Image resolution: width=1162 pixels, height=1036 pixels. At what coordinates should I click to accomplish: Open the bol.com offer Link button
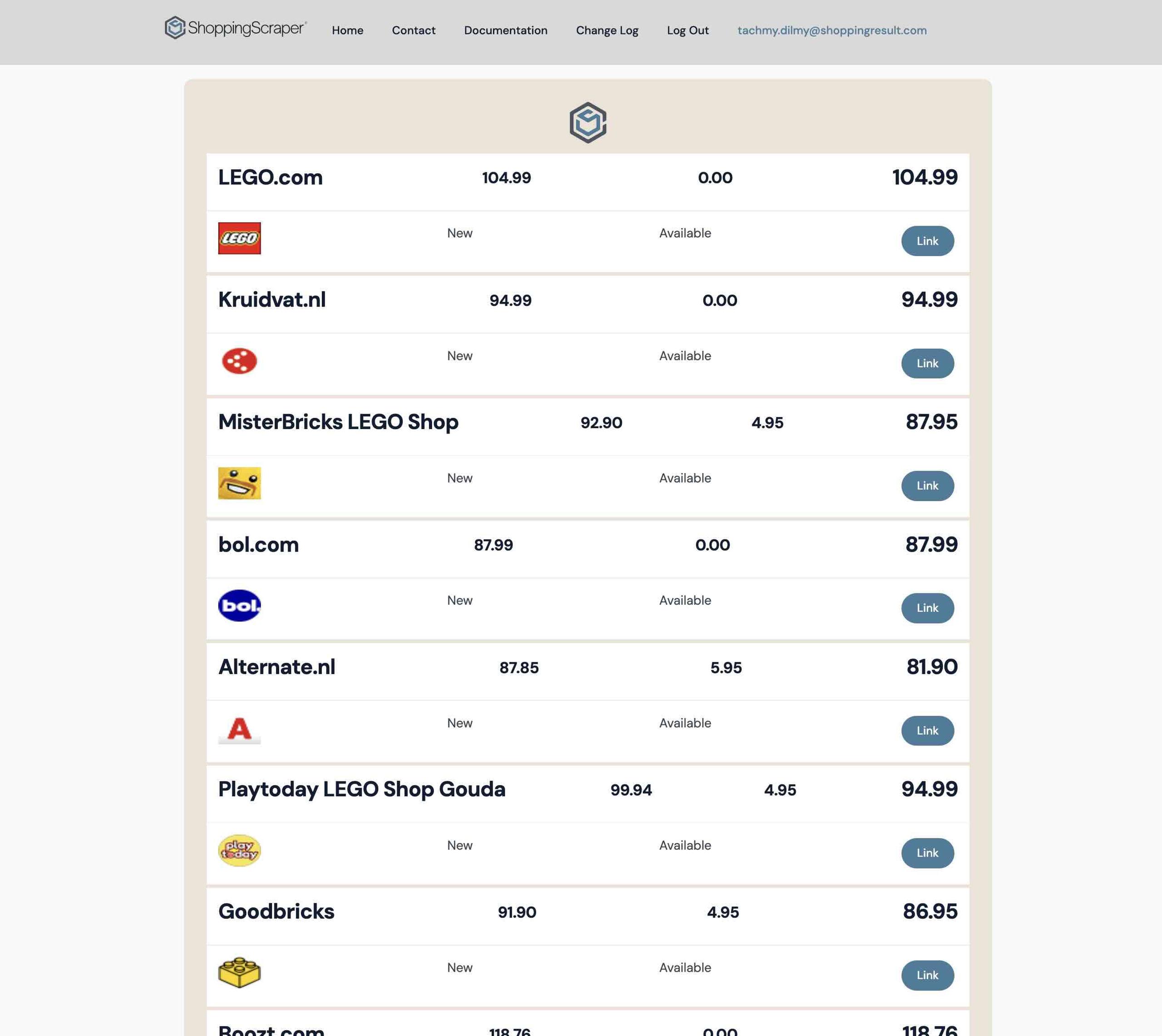point(927,608)
